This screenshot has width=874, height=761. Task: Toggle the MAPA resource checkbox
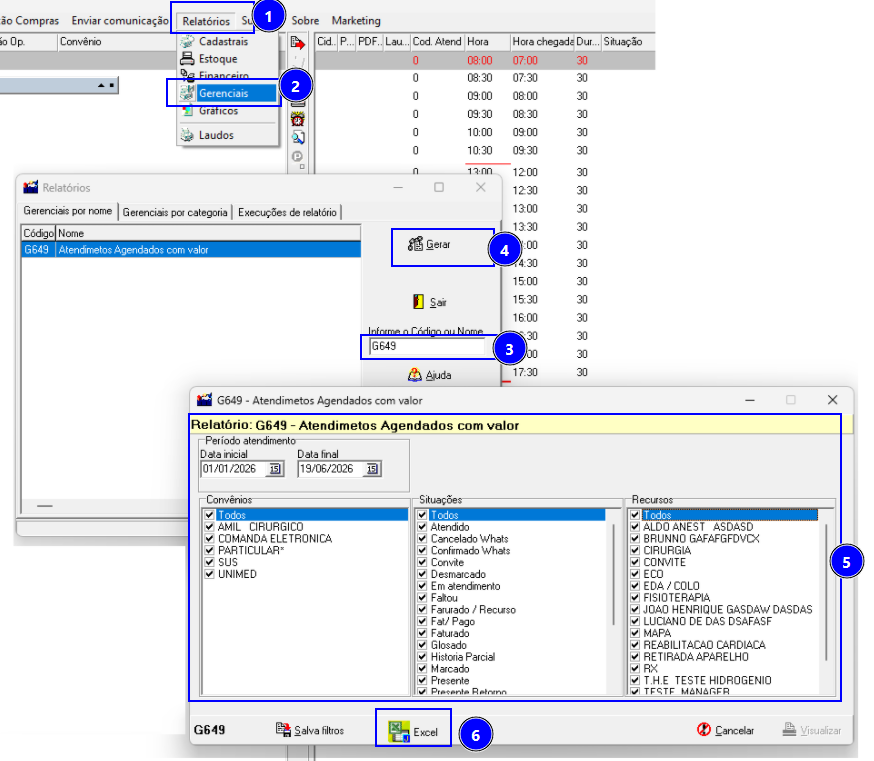pyautogui.click(x=635, y=633)
